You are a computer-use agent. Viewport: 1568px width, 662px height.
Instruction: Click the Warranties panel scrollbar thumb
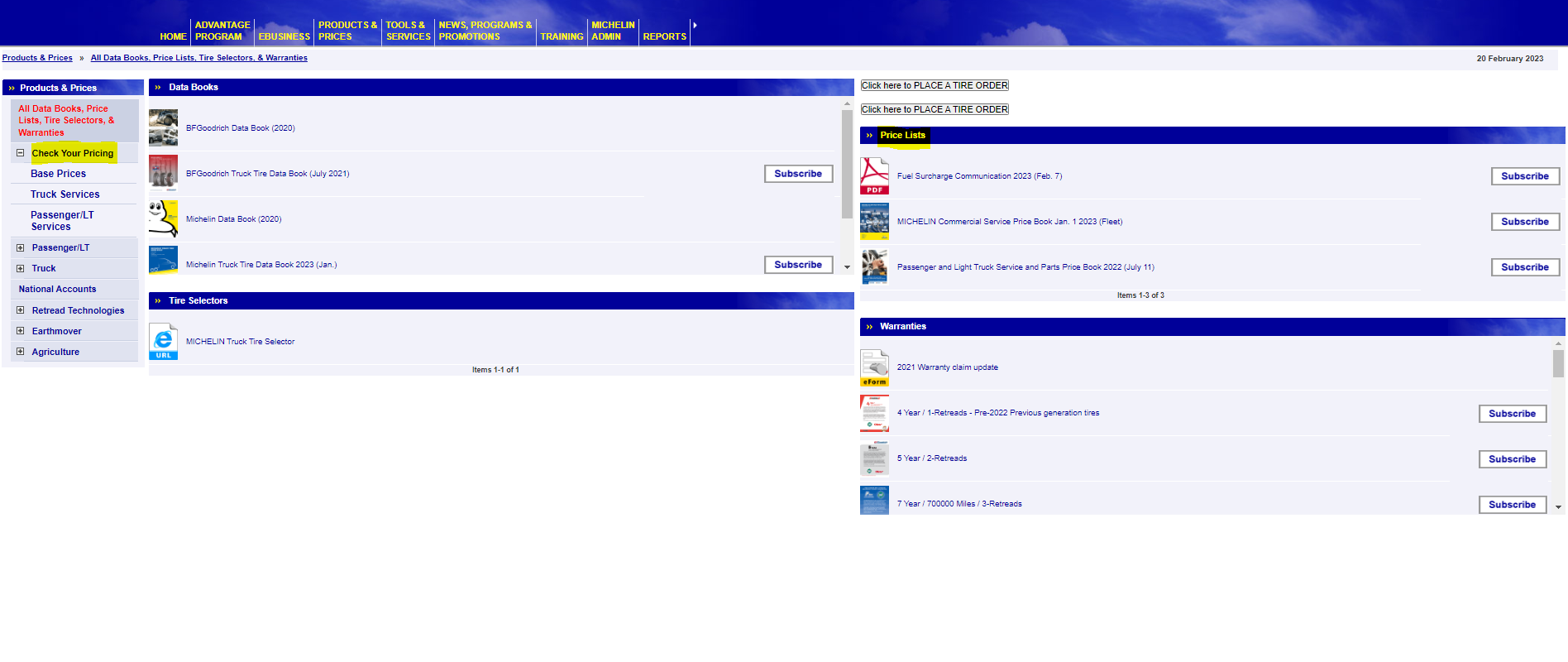pos(1558,362)
